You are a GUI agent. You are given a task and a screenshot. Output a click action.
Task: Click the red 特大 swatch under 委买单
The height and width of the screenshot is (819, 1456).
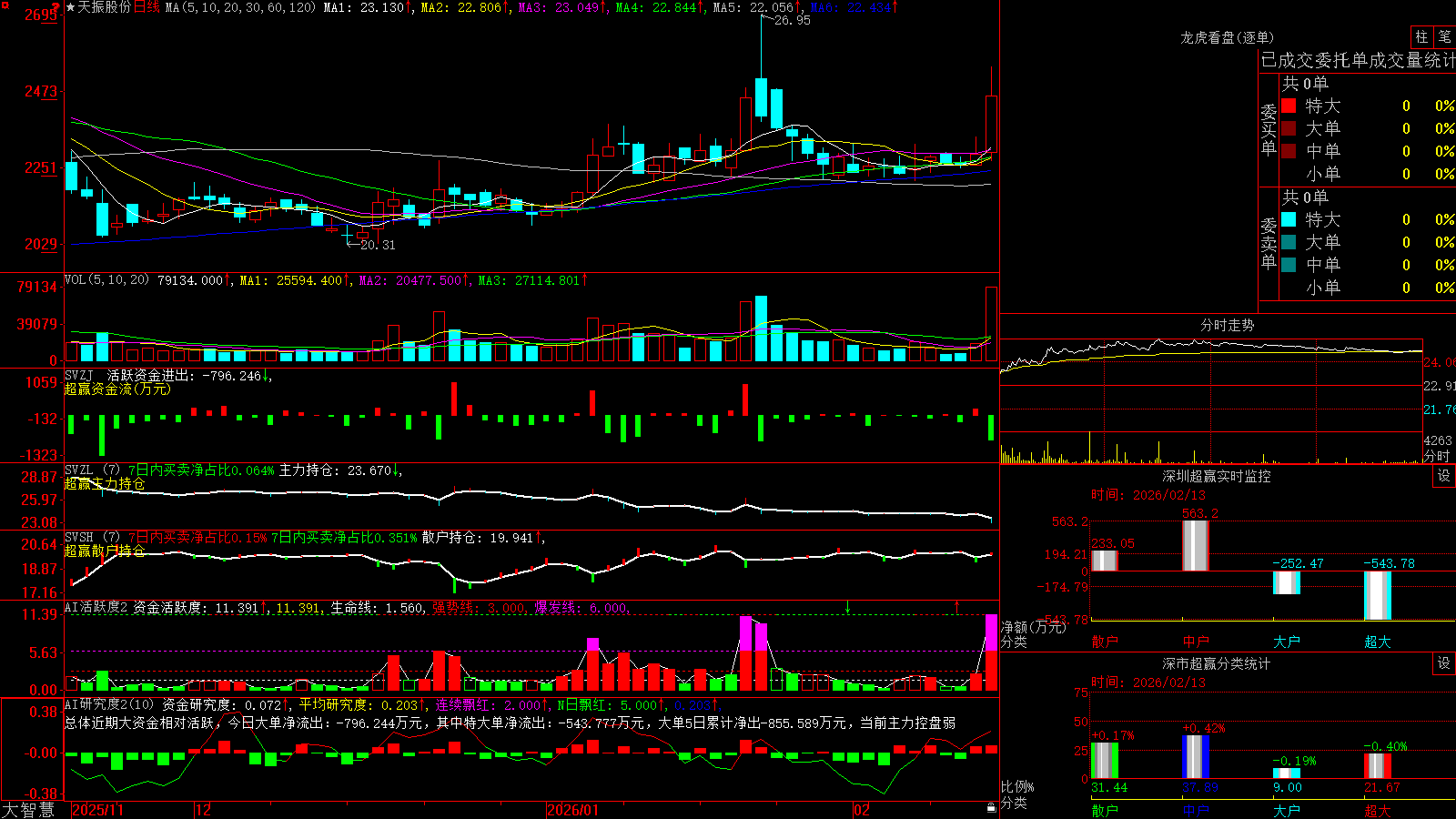[1289, 106]
